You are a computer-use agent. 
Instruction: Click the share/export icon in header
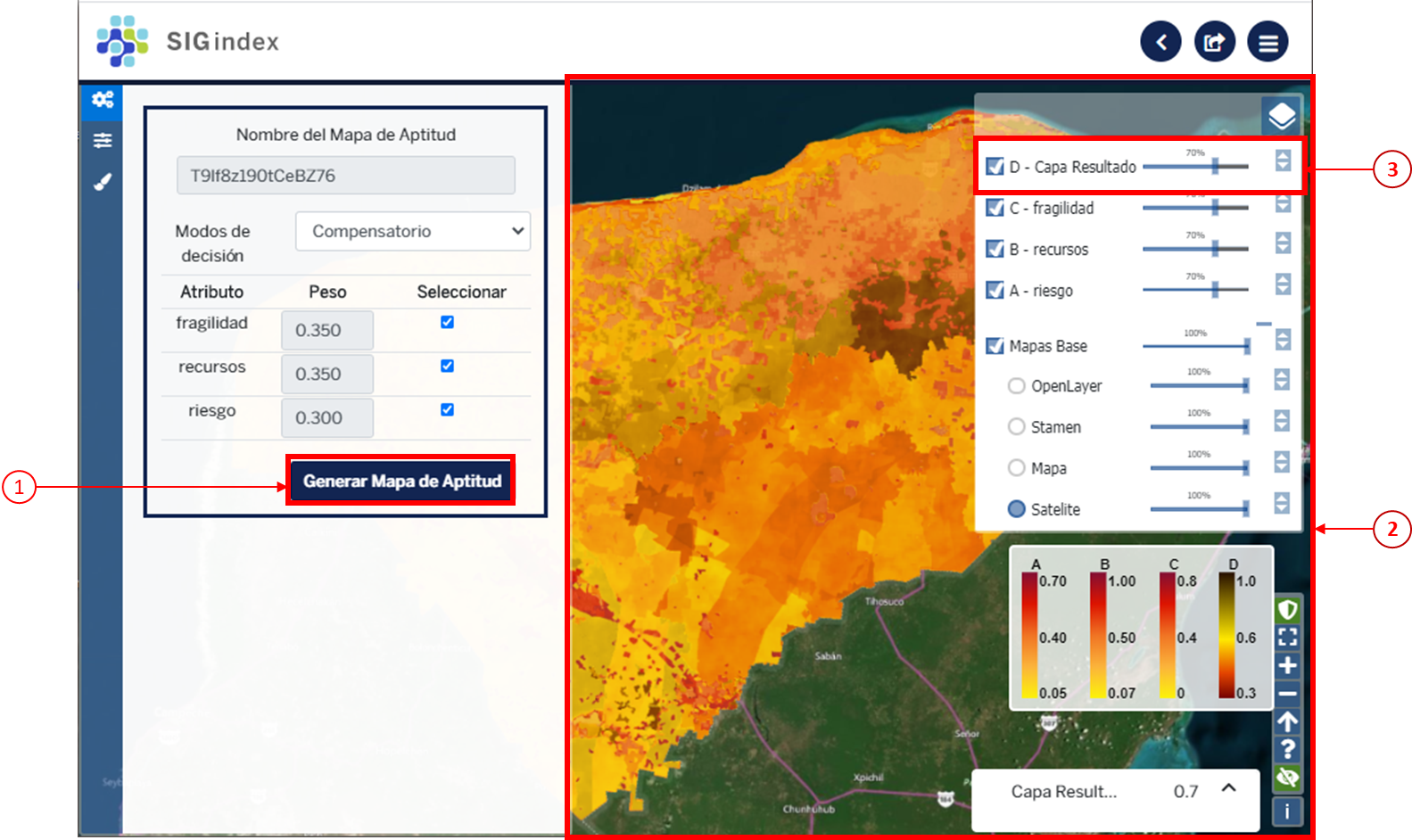click(1214, 41)
